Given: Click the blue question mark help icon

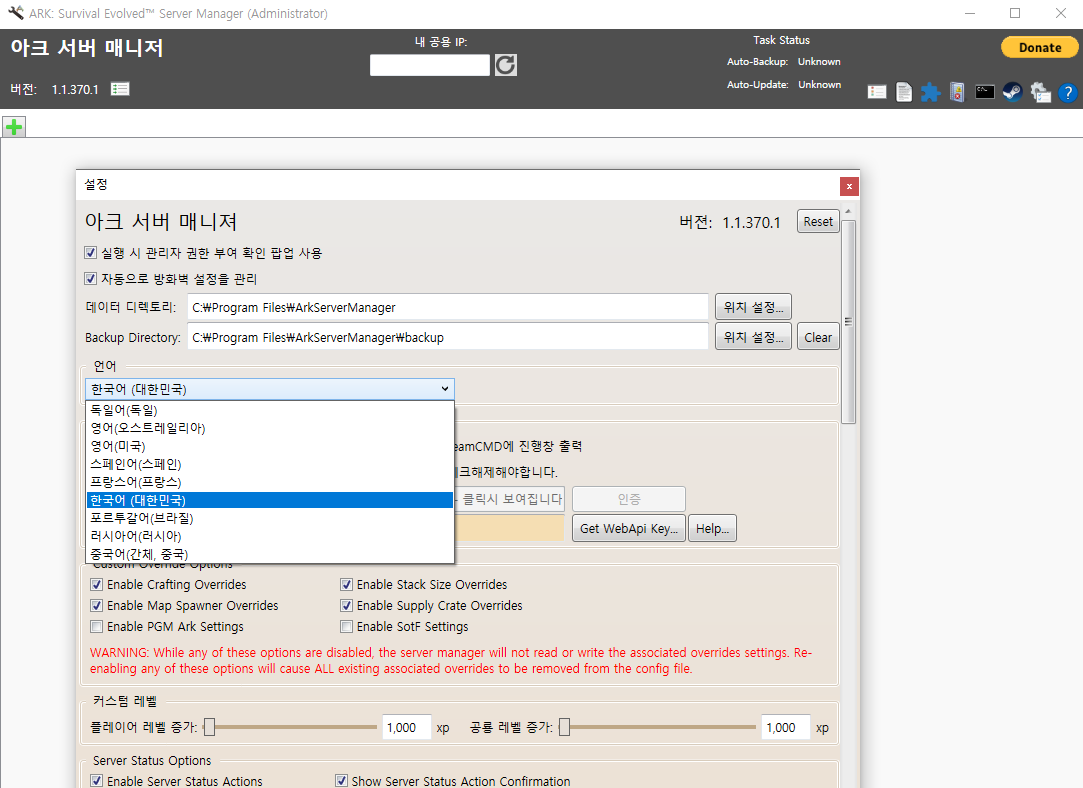Looking at the screenshot, I should (x=1068, y=92).
